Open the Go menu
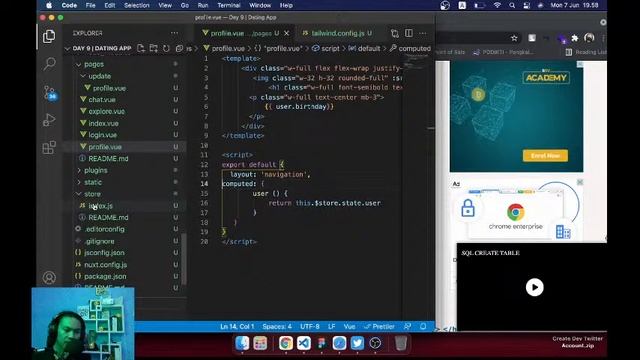The height and width of the screenshot is (360, 640). click(x=184, y=5)
